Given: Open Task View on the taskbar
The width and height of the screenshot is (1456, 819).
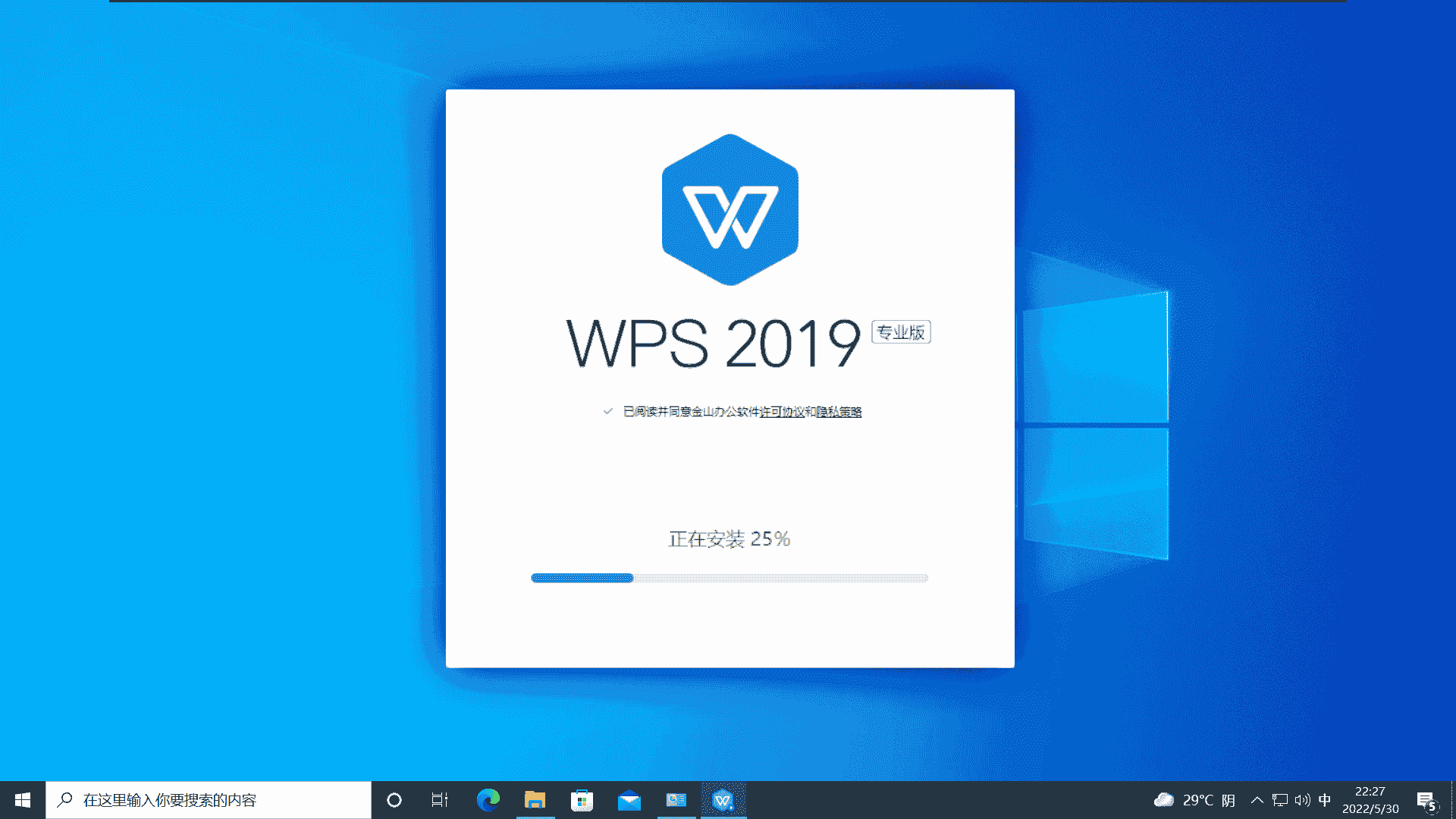Looking at the screenshot, I should point(440,800).
